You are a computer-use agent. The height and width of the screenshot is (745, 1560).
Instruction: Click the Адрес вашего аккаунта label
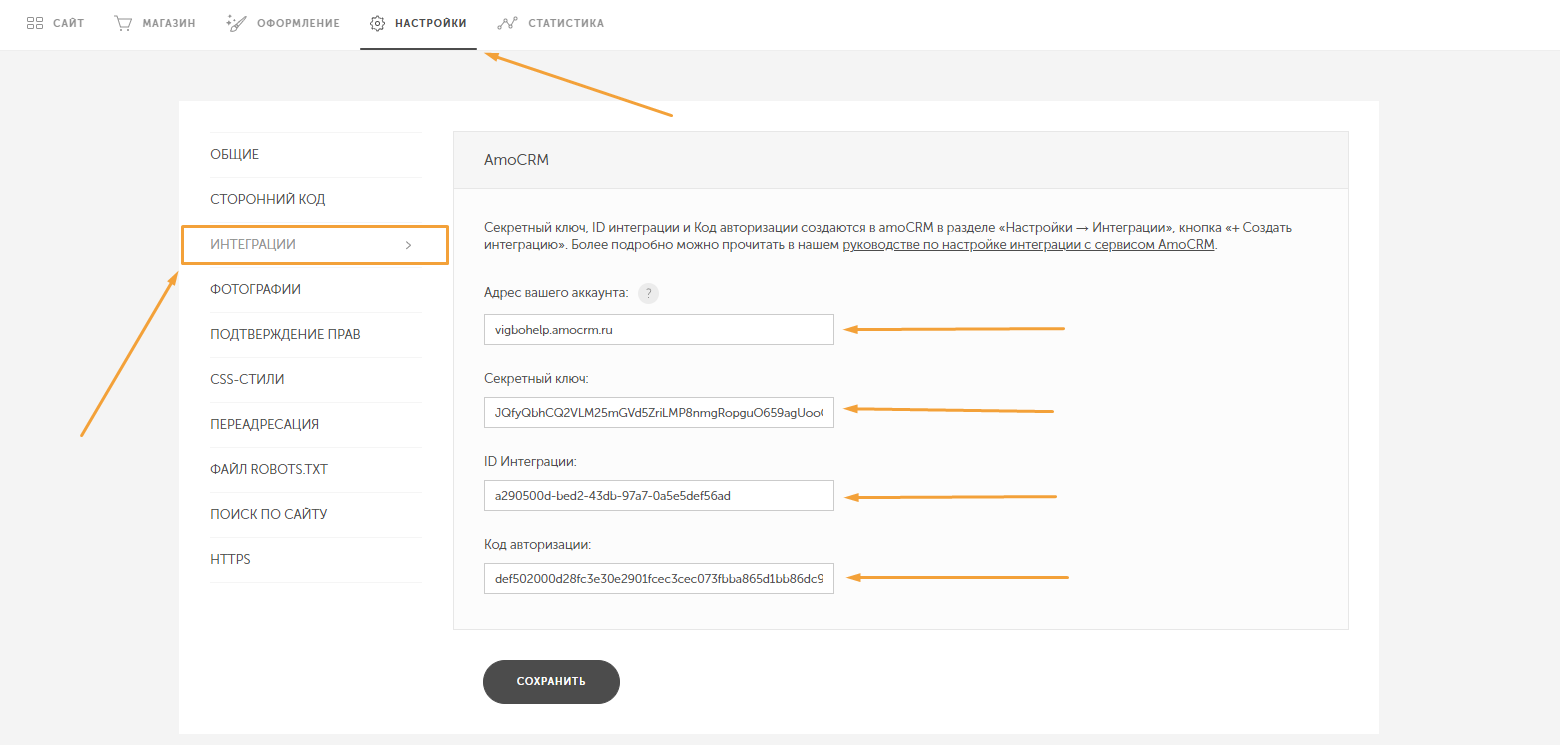(556, 293)
